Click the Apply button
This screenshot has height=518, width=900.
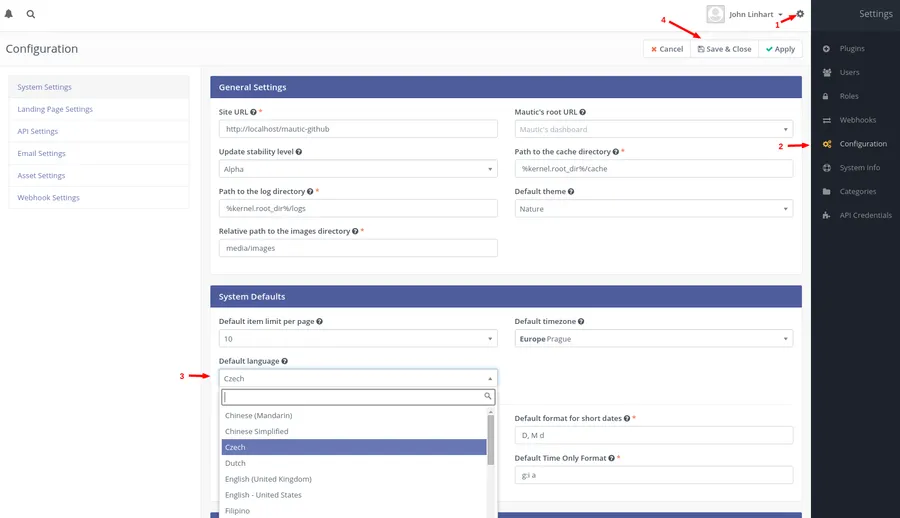tap(780, 49)
